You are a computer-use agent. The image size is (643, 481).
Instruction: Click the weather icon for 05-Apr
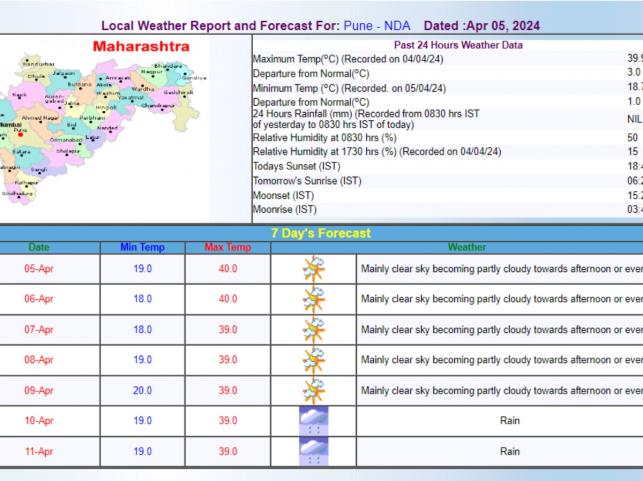click(314, 270)
